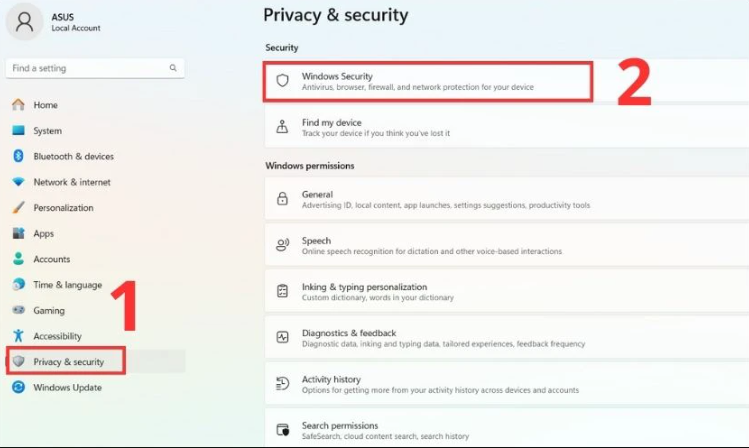This screenshot has height=448, width=749.
Task: Select Privacy & security in sidebar
Action: 68,361
